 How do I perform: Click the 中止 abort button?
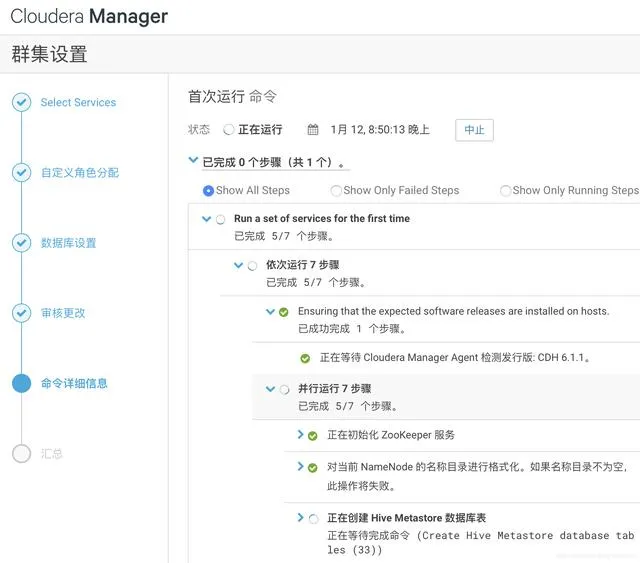click(x=474, y=130)
